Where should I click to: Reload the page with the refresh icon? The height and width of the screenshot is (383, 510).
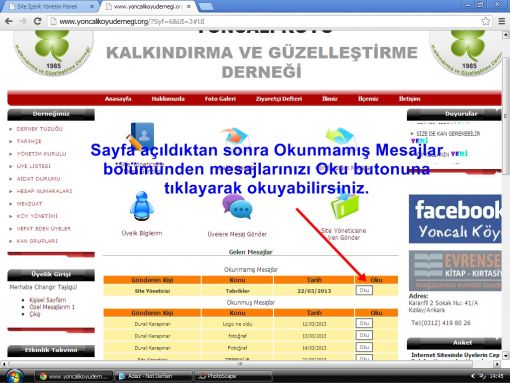pyautogui.click(x=38, y=21)
